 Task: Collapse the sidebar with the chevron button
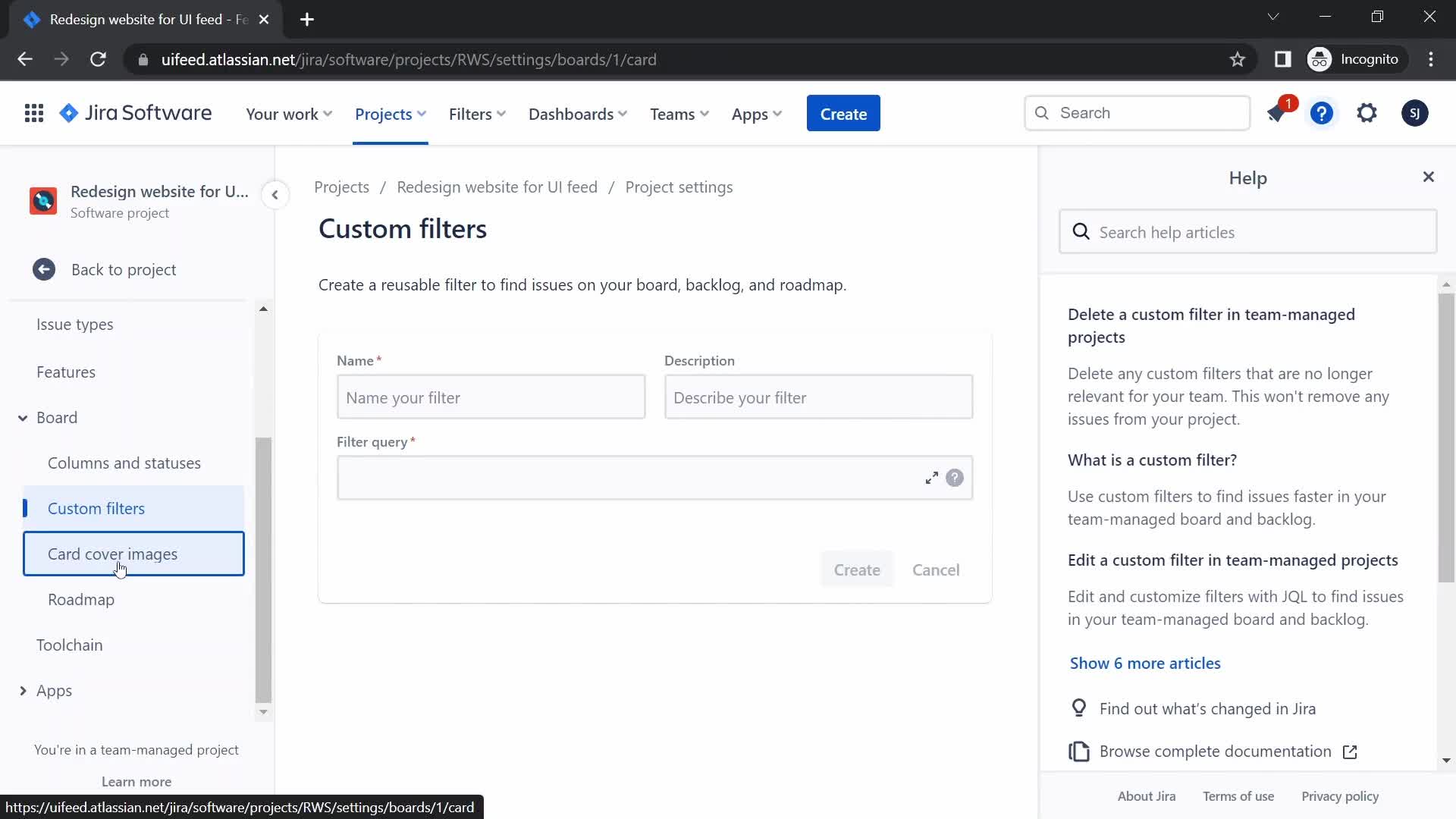[275, 196]
